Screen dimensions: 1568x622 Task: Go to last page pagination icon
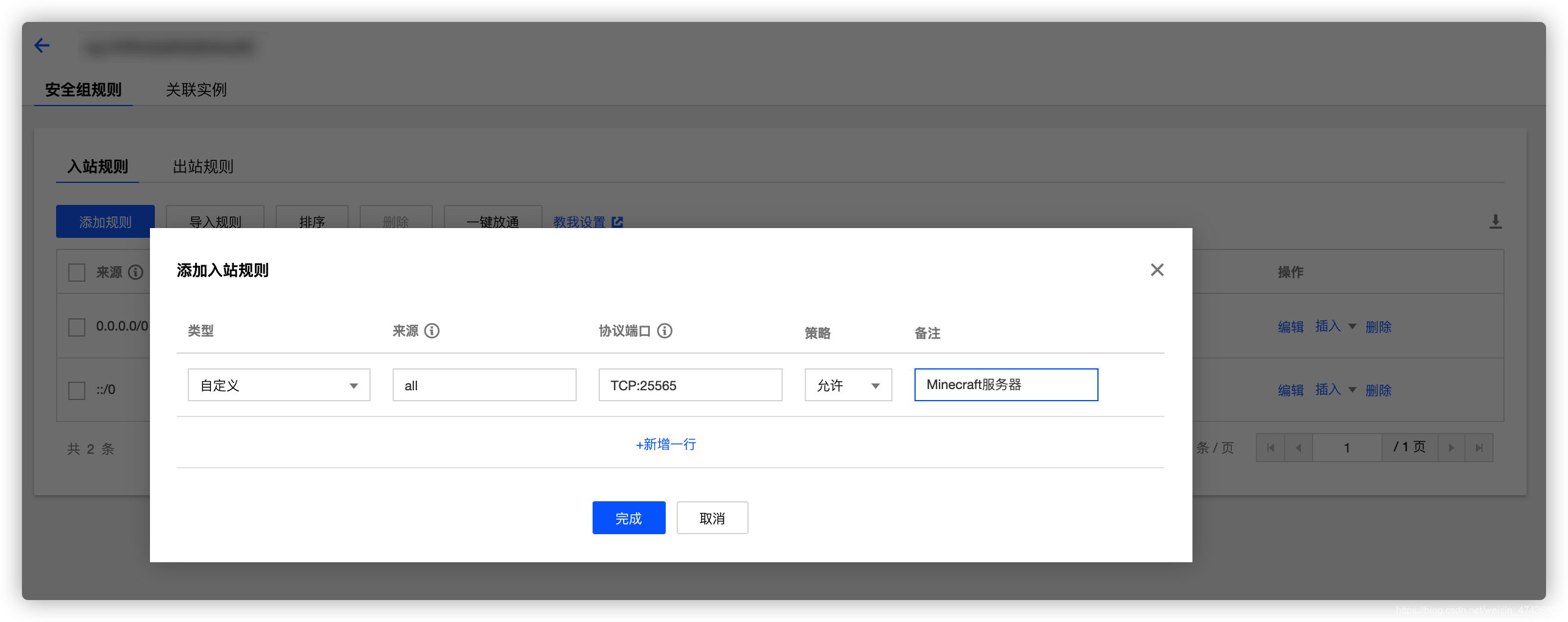pyautogui.click(x=1478, y=448)
